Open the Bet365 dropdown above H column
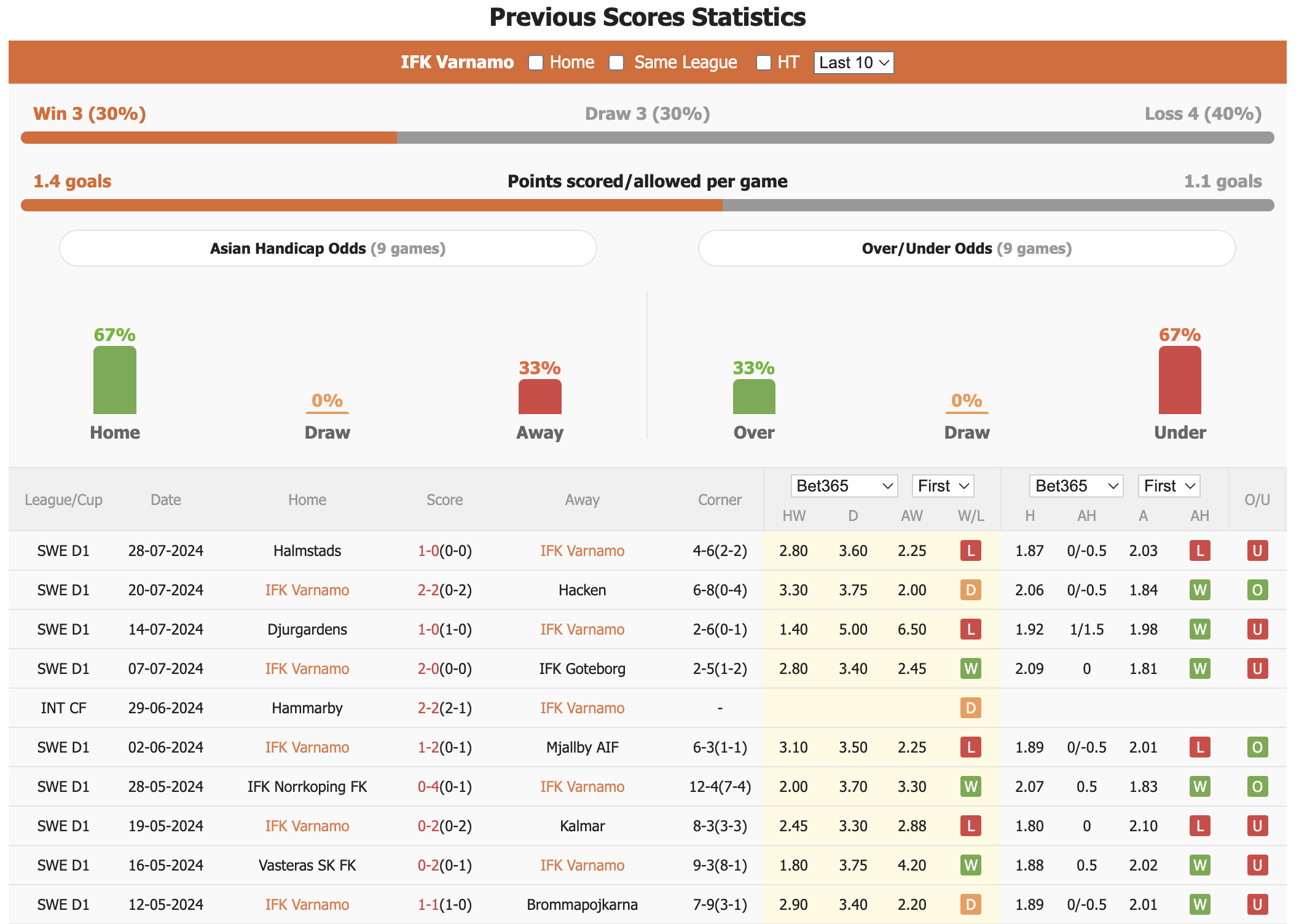The height and width of the screenshot is (924, 1299). (x=1076, y=486)
